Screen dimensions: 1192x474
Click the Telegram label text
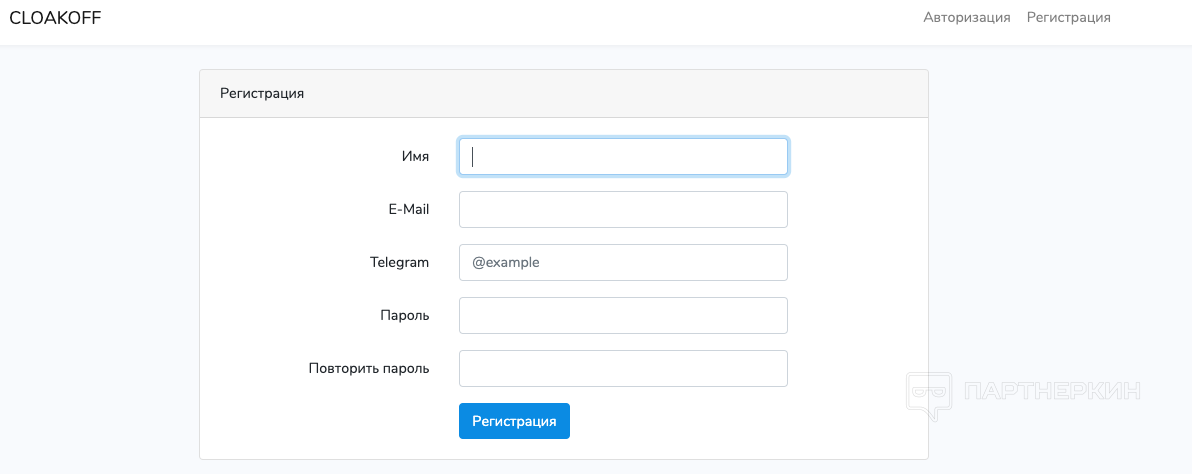click(x=399, y=263)
